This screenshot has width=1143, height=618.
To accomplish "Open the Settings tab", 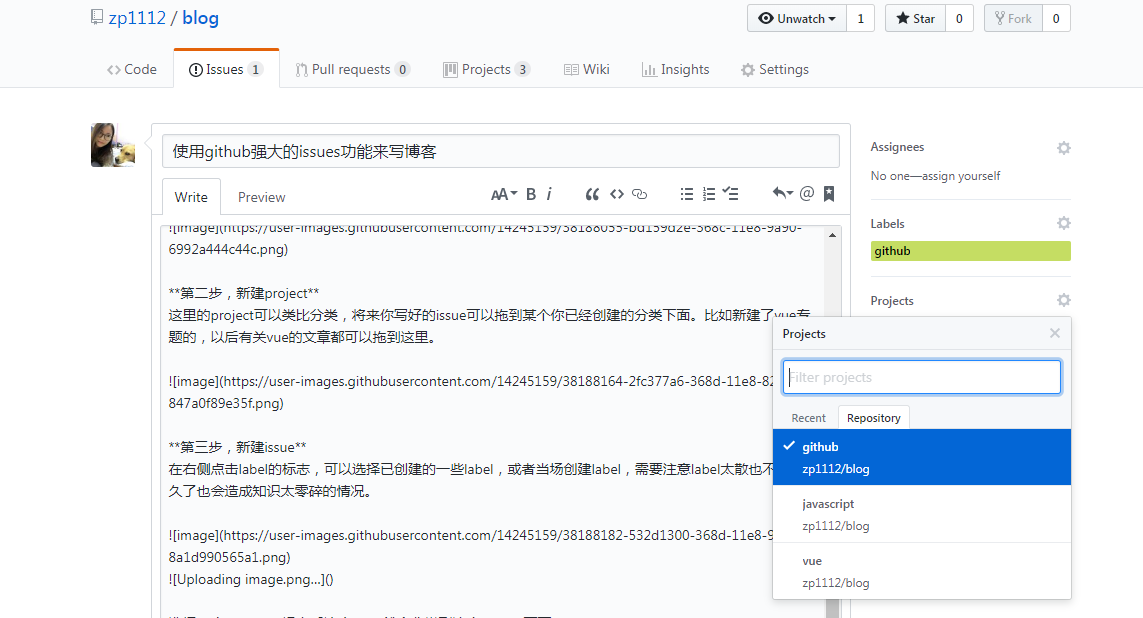I will 775,69.
